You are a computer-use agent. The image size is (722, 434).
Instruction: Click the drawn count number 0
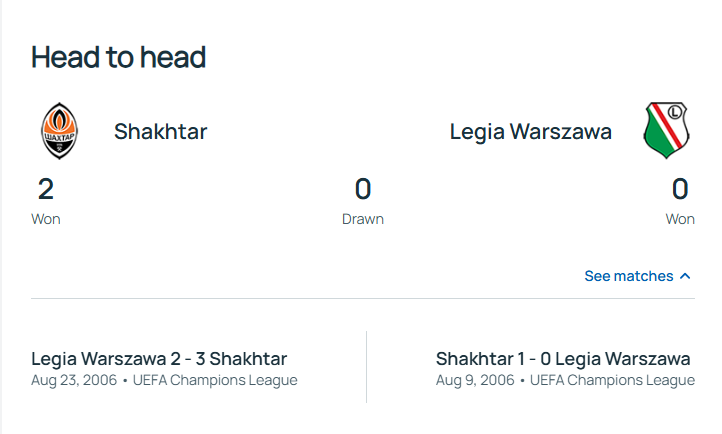coord(363,189)
